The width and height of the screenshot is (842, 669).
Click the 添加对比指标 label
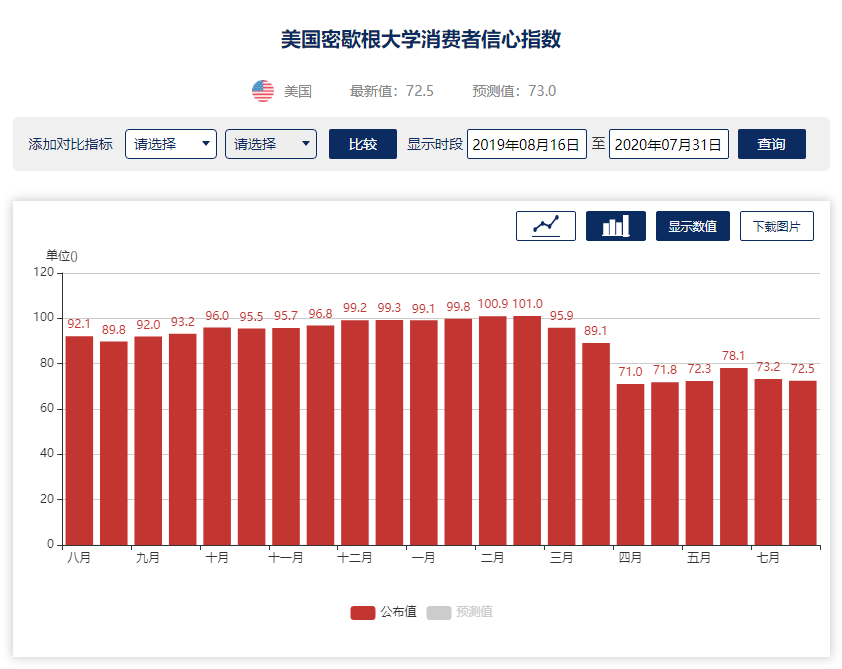tap(70, 144)
